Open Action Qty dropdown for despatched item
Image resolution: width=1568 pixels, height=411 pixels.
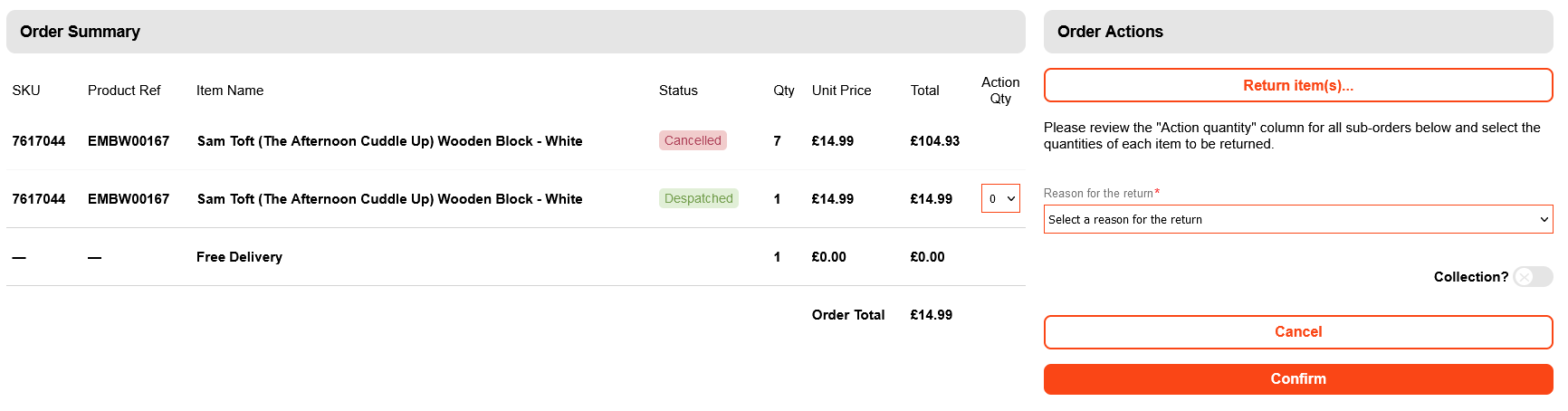tap(1000, 199)
